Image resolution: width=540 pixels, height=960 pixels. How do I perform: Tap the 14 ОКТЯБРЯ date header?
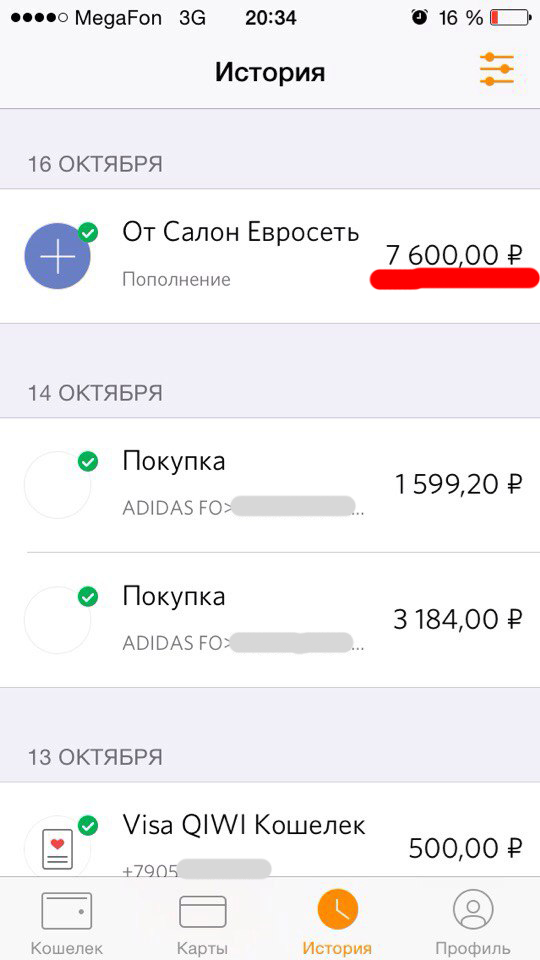coord(95,393)
